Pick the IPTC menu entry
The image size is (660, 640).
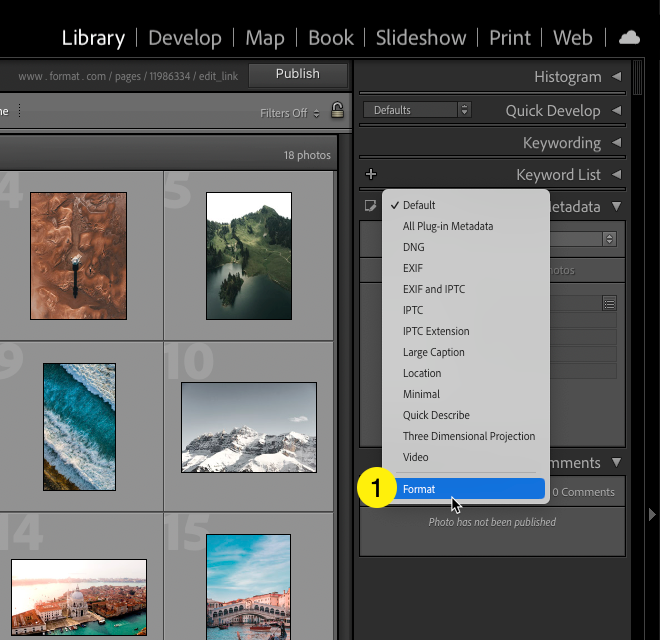click(466, 310)
